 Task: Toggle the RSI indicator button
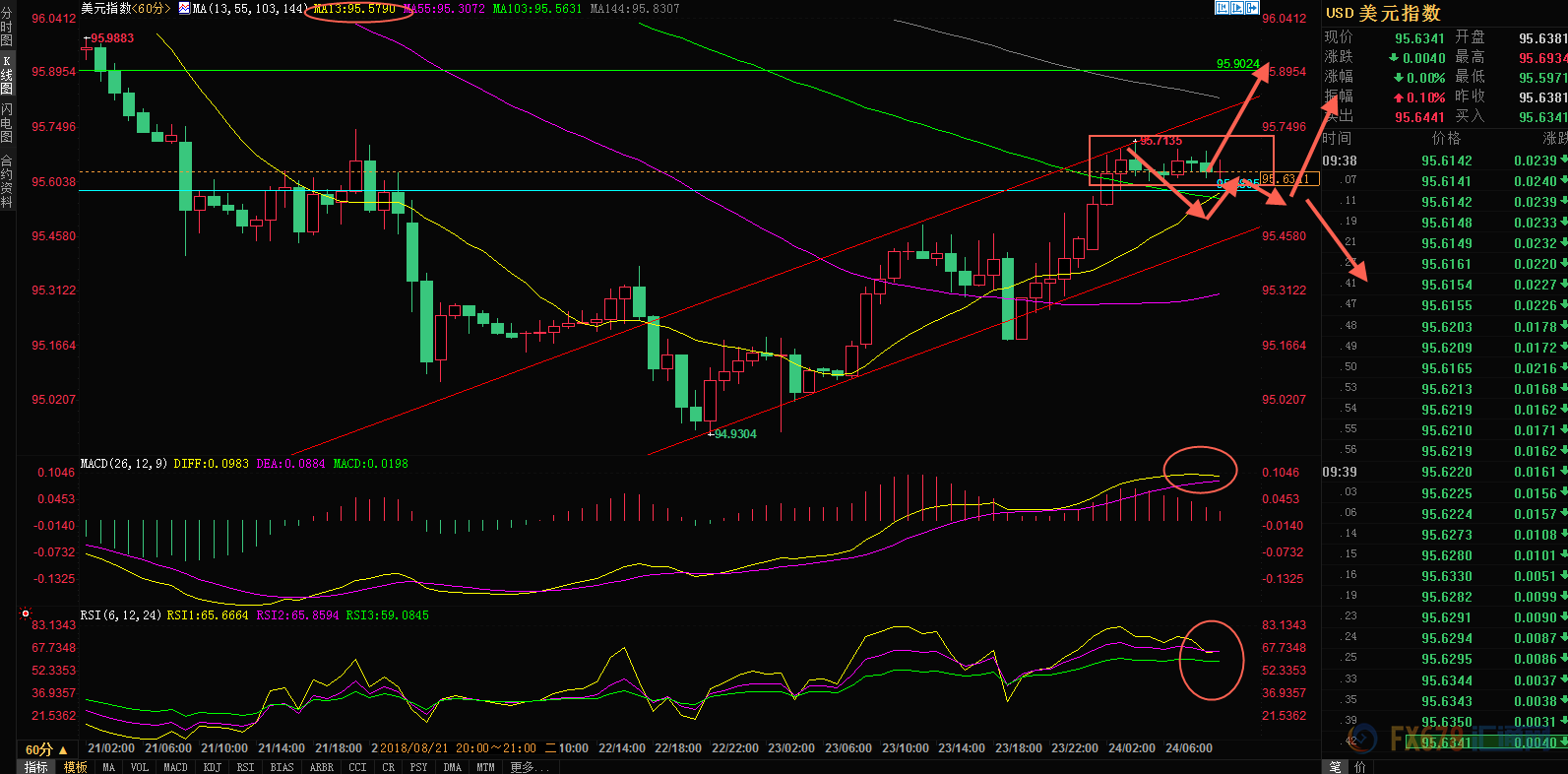(245, 767)
